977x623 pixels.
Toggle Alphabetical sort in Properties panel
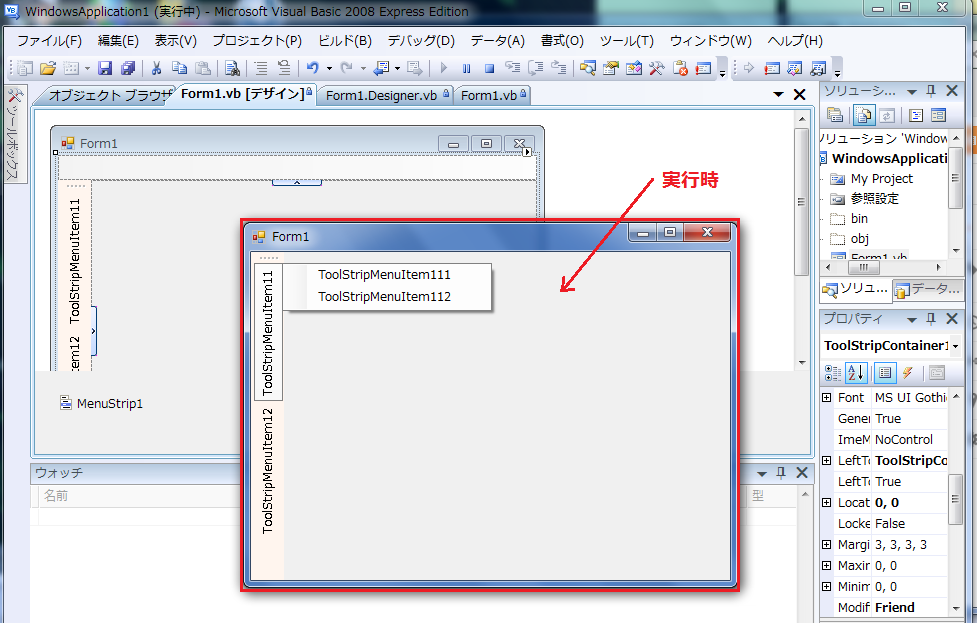tap(856, 373)
